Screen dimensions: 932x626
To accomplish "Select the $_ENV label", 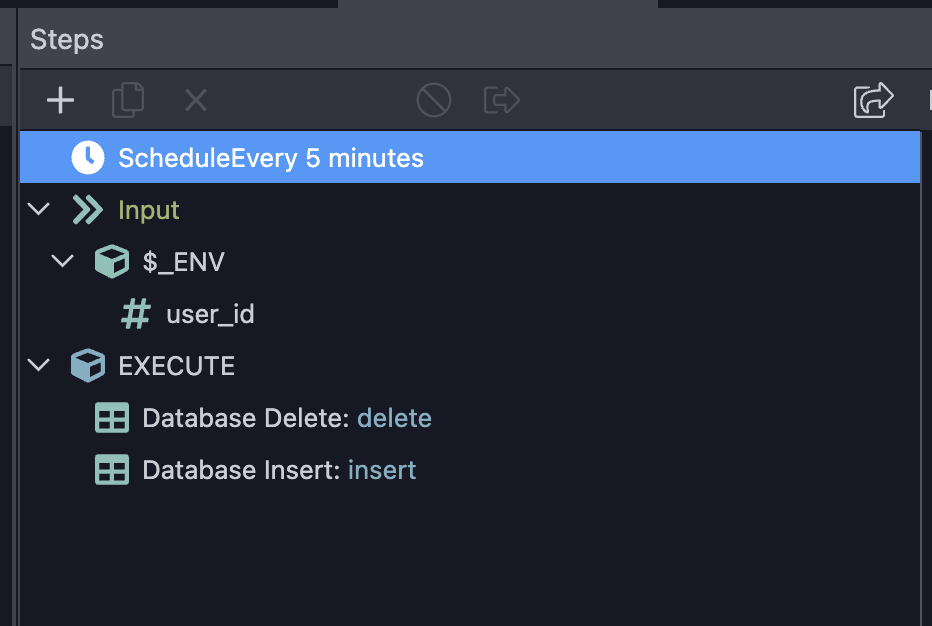I will pos(184,262).
